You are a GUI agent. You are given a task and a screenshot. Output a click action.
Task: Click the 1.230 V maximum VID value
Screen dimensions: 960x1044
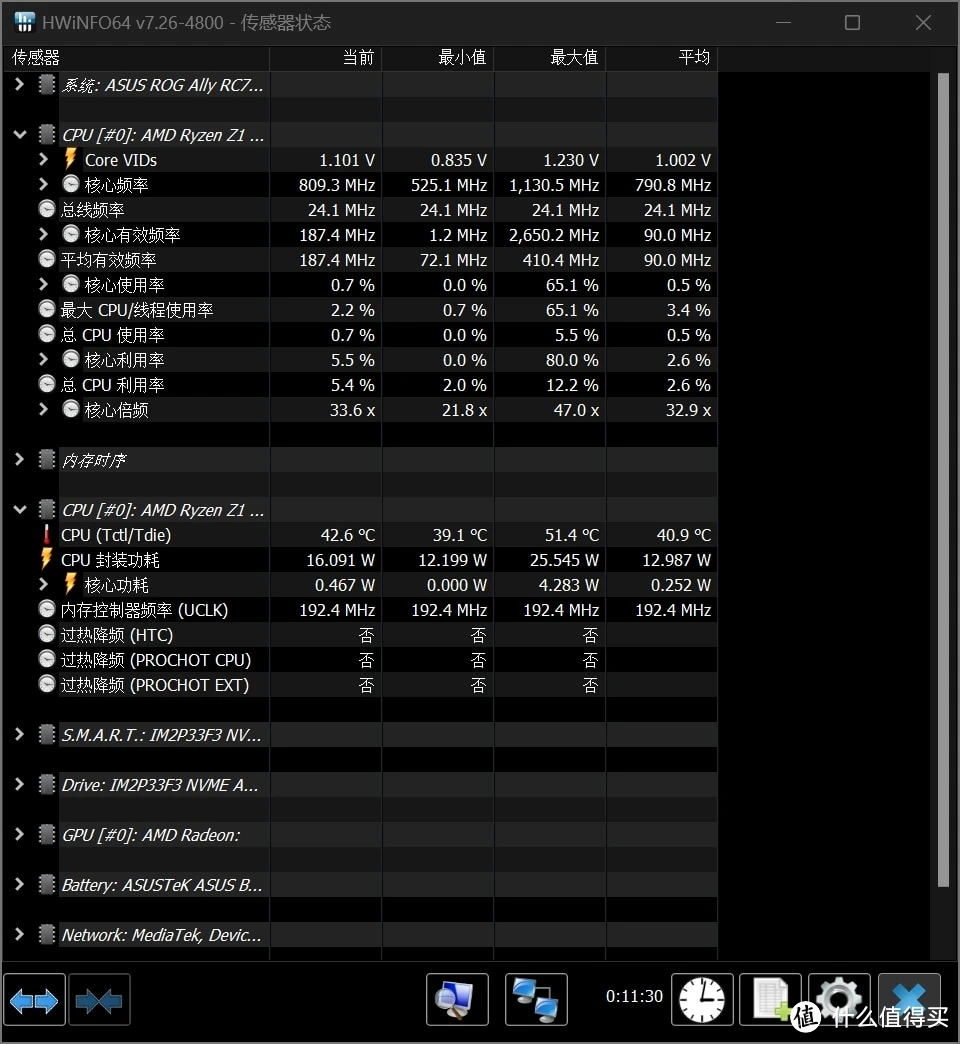[571, 160]
